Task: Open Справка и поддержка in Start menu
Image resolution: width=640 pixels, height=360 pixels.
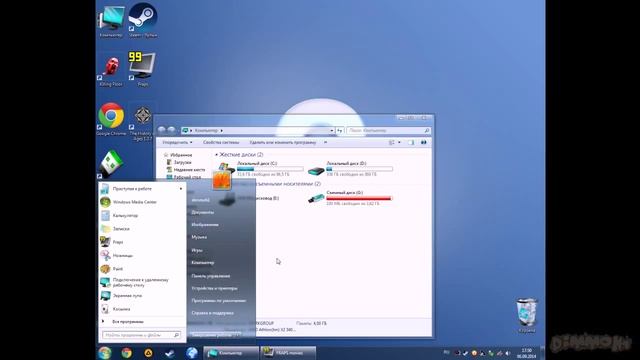Action: coord(213,313)
